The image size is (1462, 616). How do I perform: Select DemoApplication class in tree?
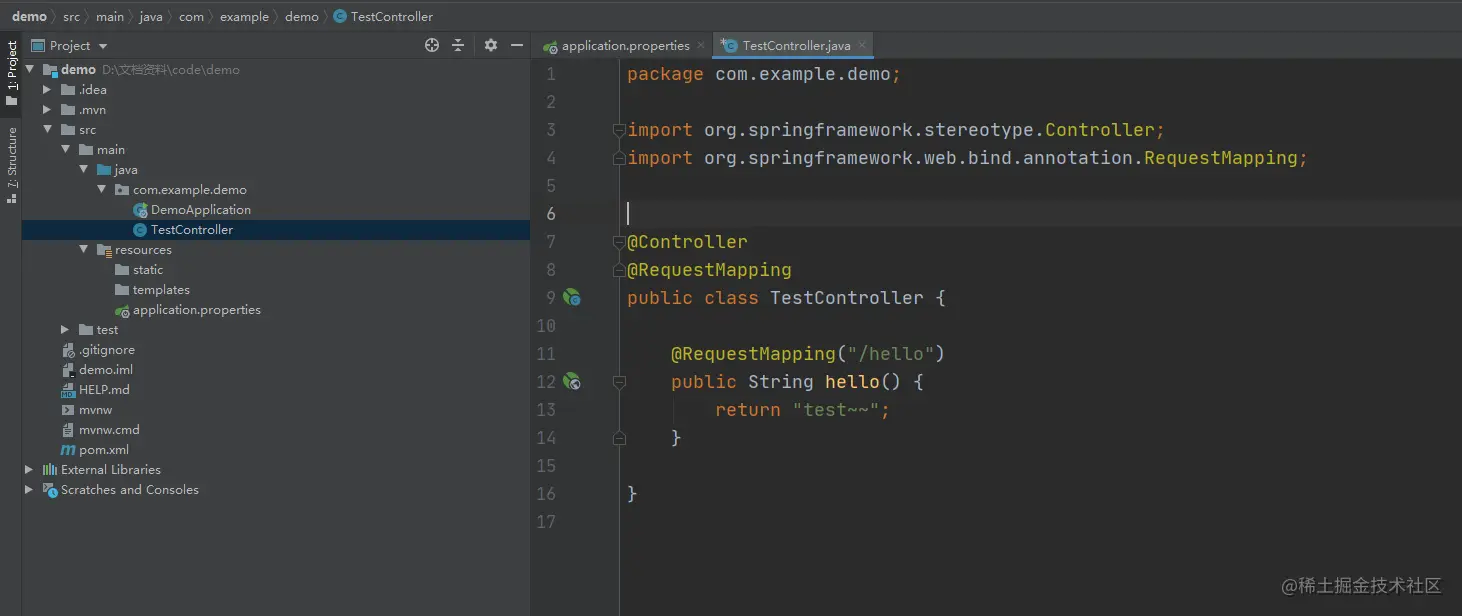tap(200, 210)
